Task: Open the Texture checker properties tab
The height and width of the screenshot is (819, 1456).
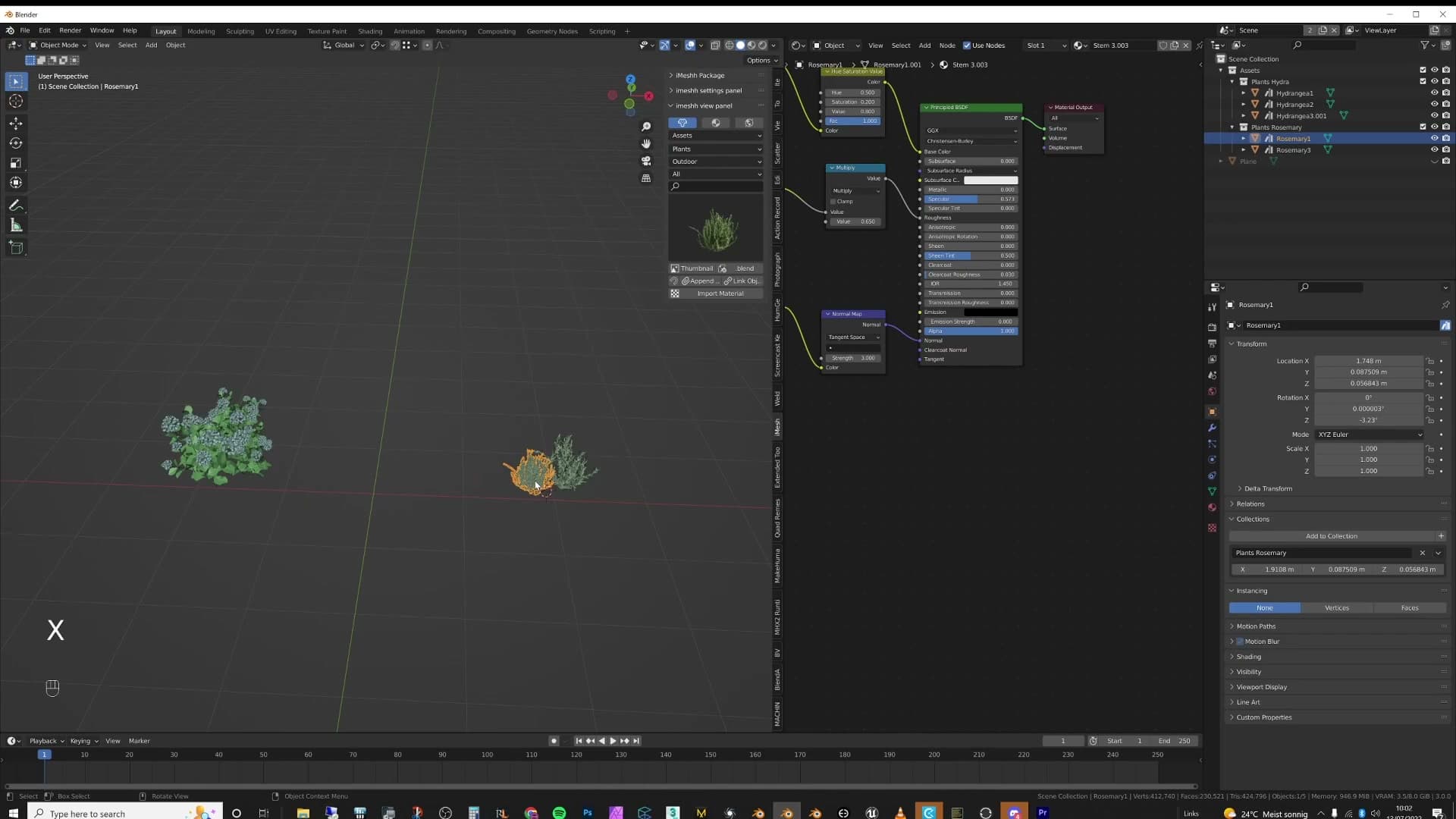Action: (1212, 528)
